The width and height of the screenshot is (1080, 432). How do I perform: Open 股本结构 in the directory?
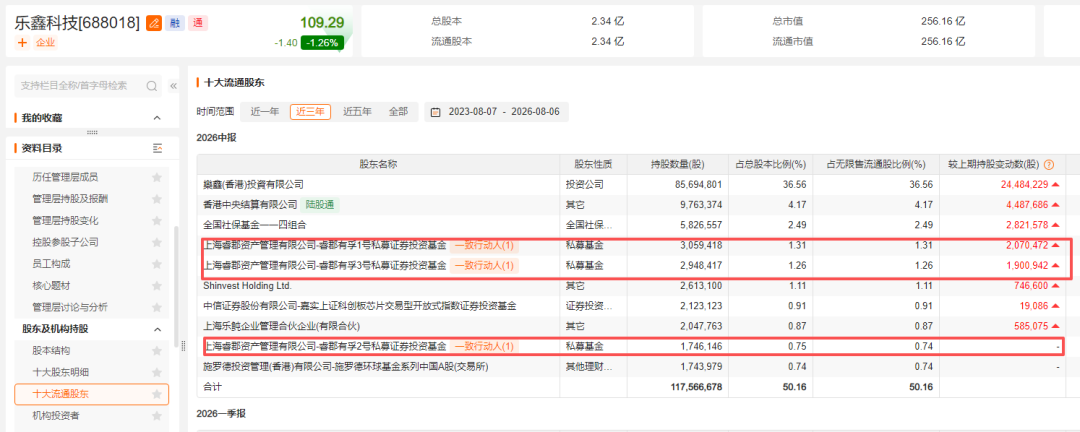pos(51,351)
